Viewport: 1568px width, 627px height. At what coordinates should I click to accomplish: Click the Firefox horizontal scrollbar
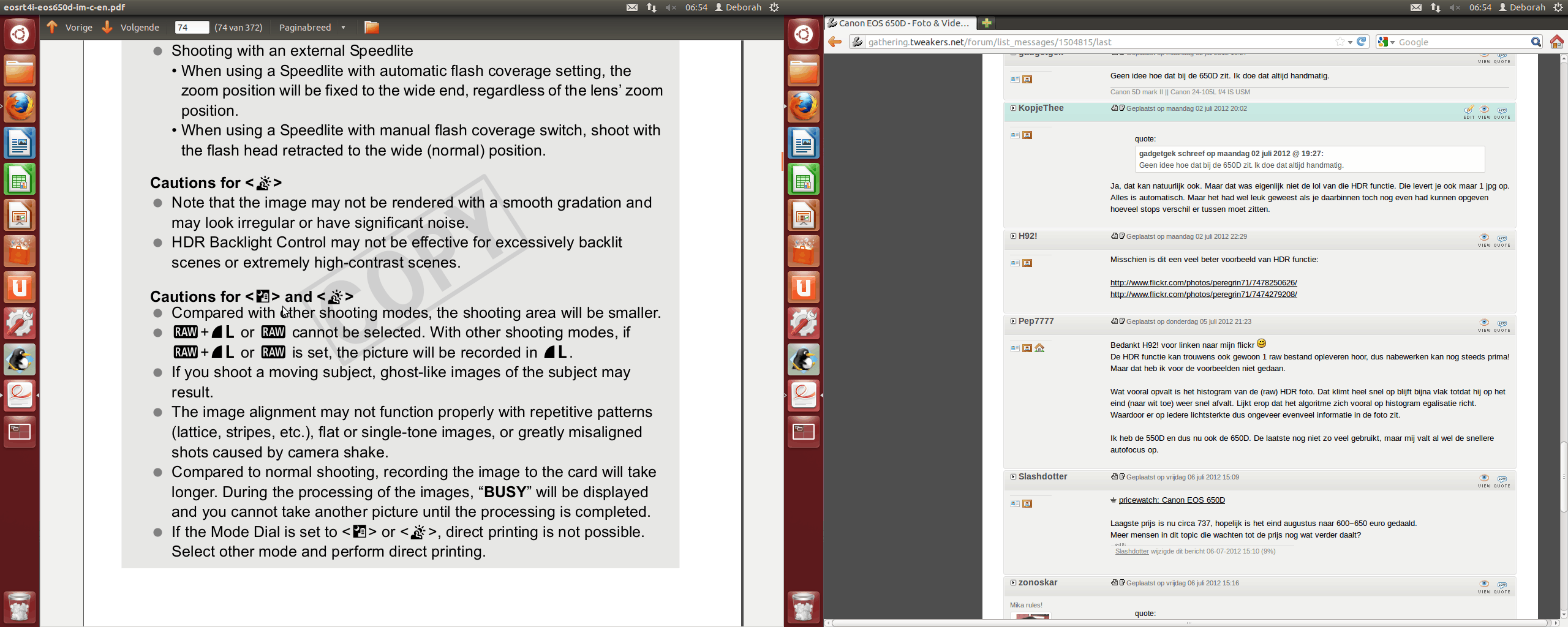pos(1189,623)
